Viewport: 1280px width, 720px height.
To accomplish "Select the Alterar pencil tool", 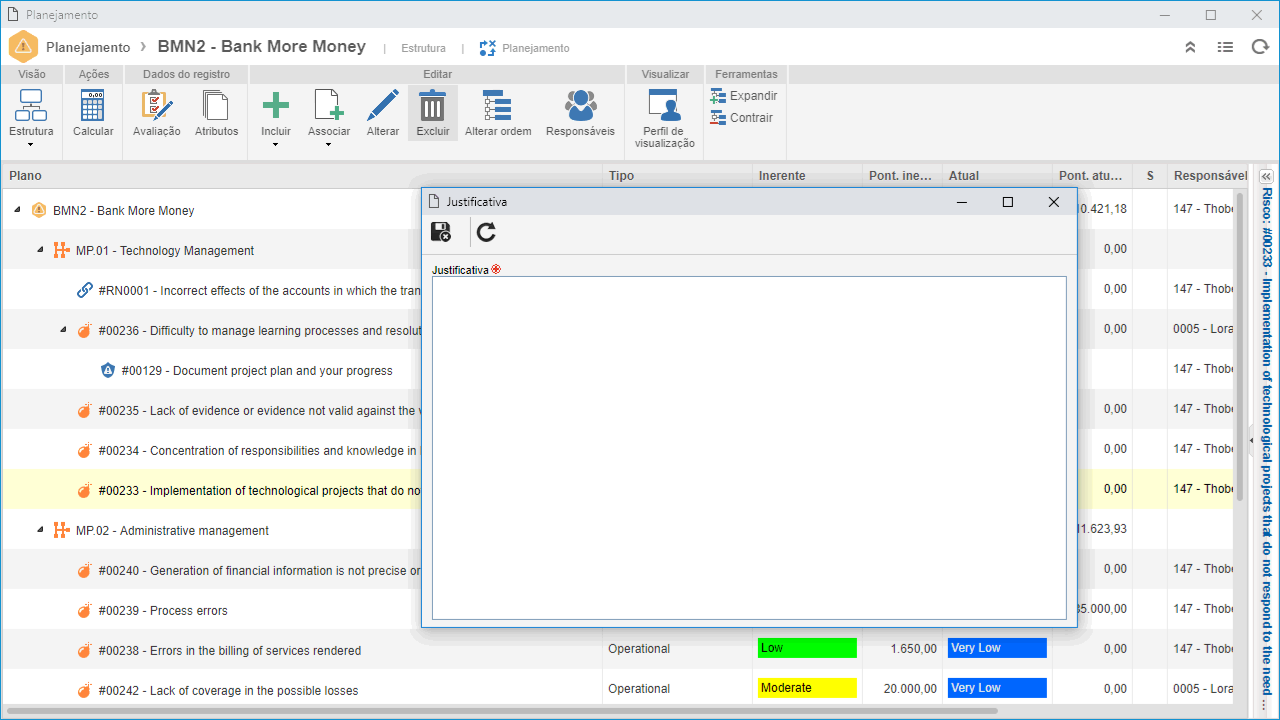I will pyautogui.click(x=383, y=106).
